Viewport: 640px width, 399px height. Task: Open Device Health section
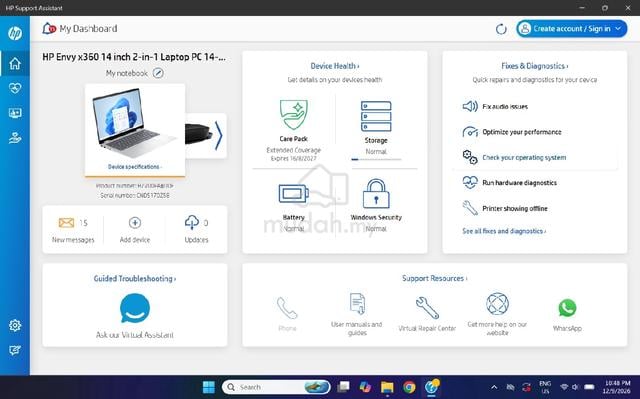point(335,66)
